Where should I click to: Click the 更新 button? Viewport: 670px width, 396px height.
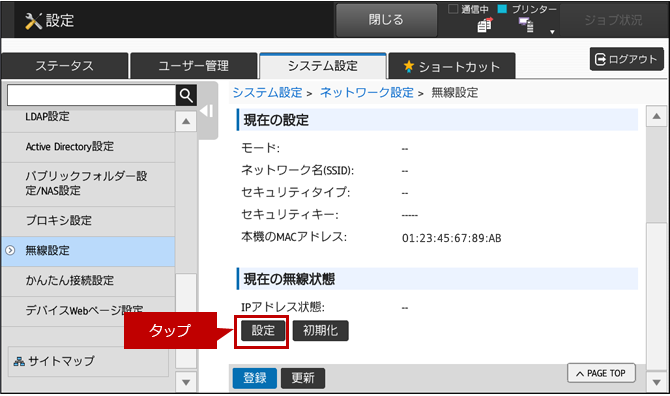point(303,378)
